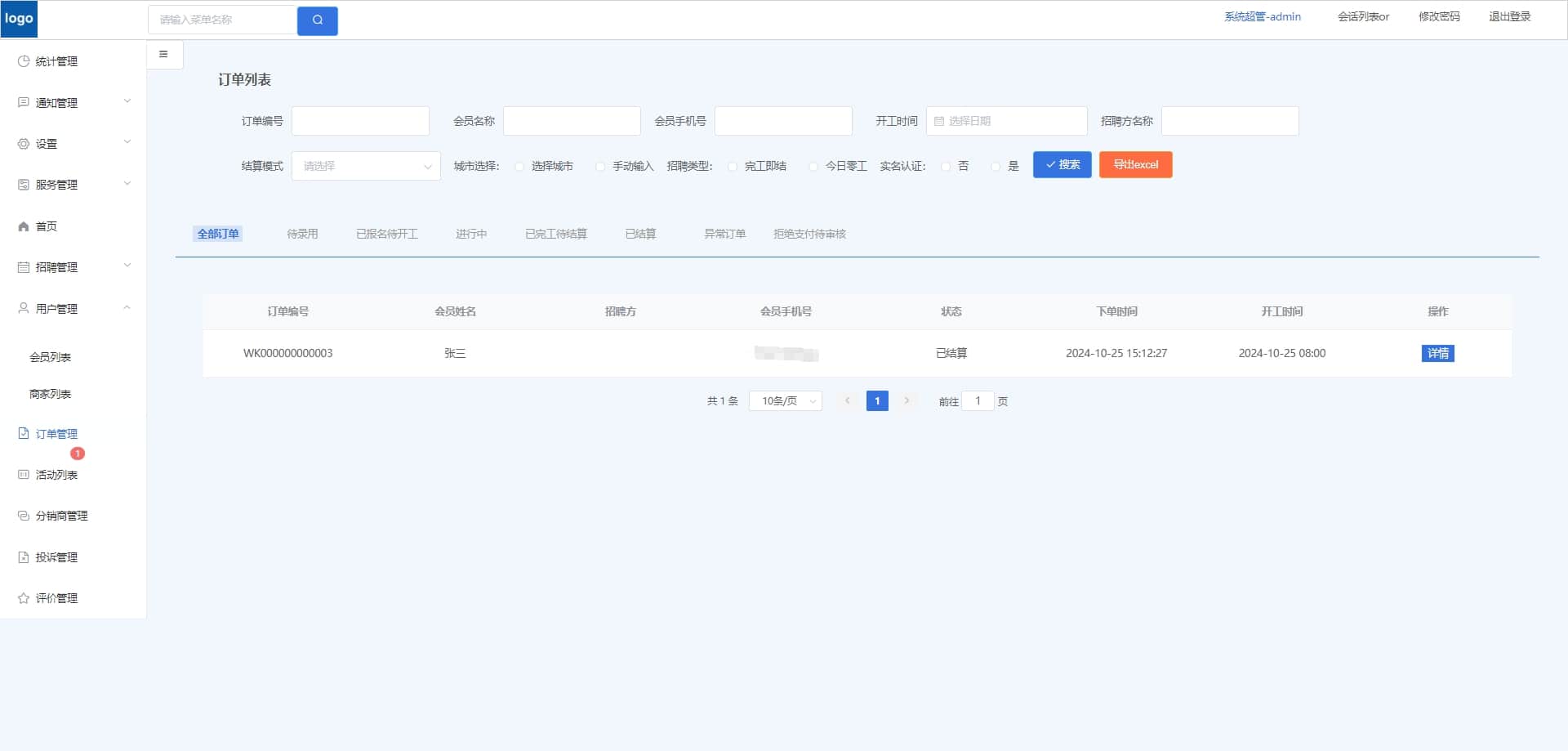
Task: Open 订单管理 document icon in sidebar
Action: click(24, 434)
